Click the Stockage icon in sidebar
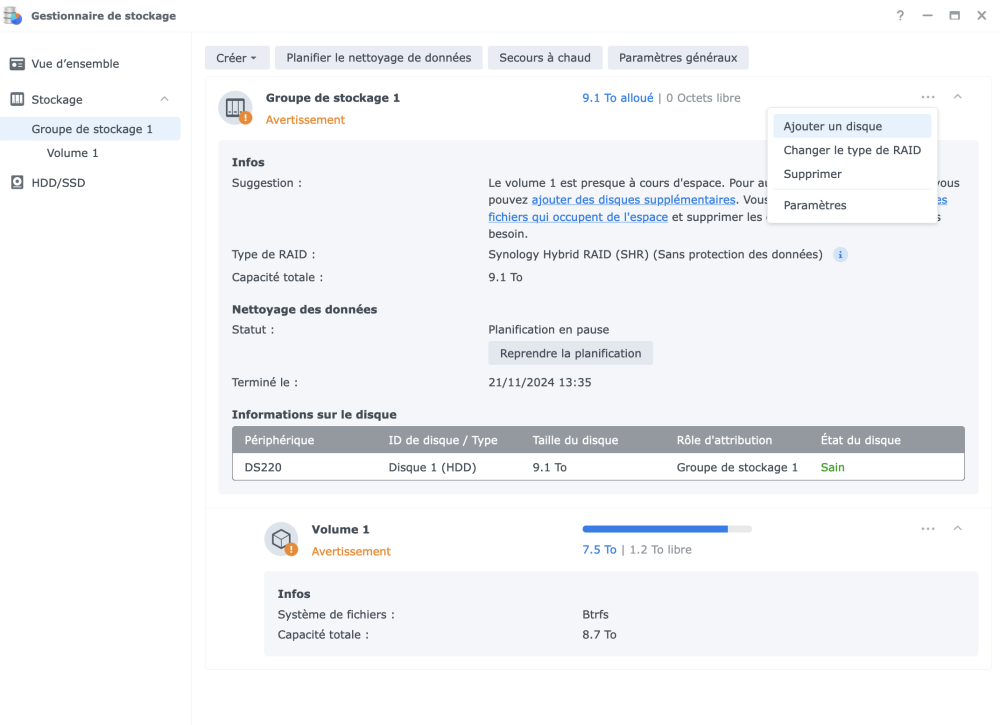 17,100
